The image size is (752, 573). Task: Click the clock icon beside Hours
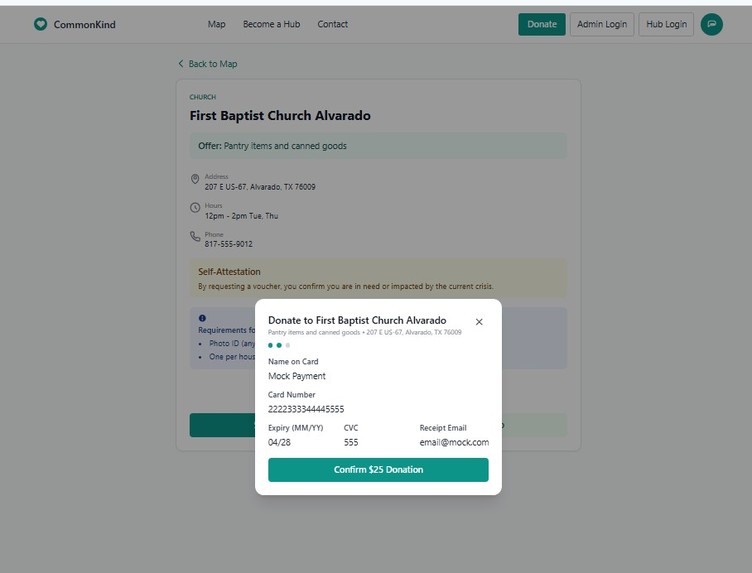pos(195,208)
